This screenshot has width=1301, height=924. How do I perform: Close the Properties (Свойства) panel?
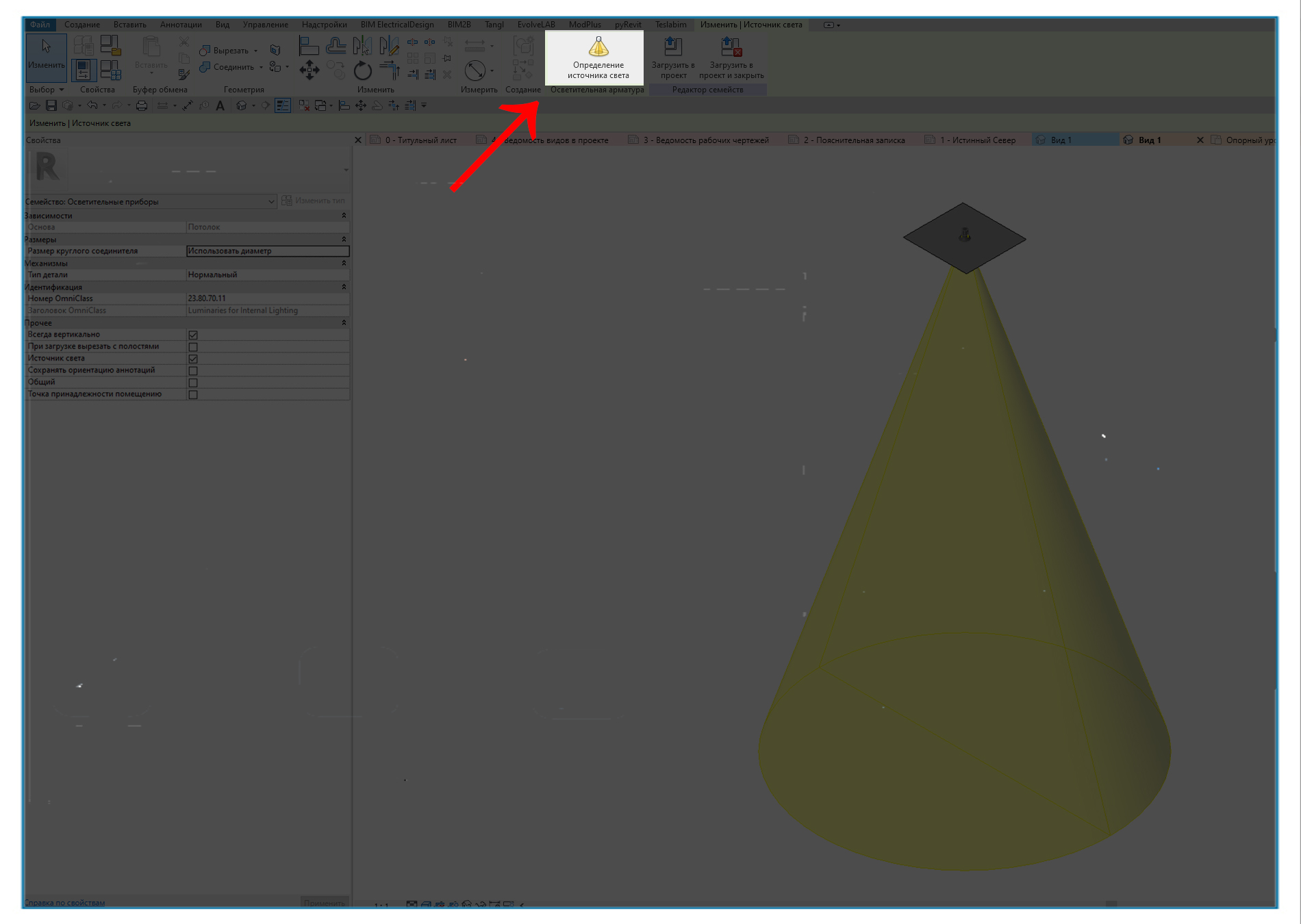(357, 140)
